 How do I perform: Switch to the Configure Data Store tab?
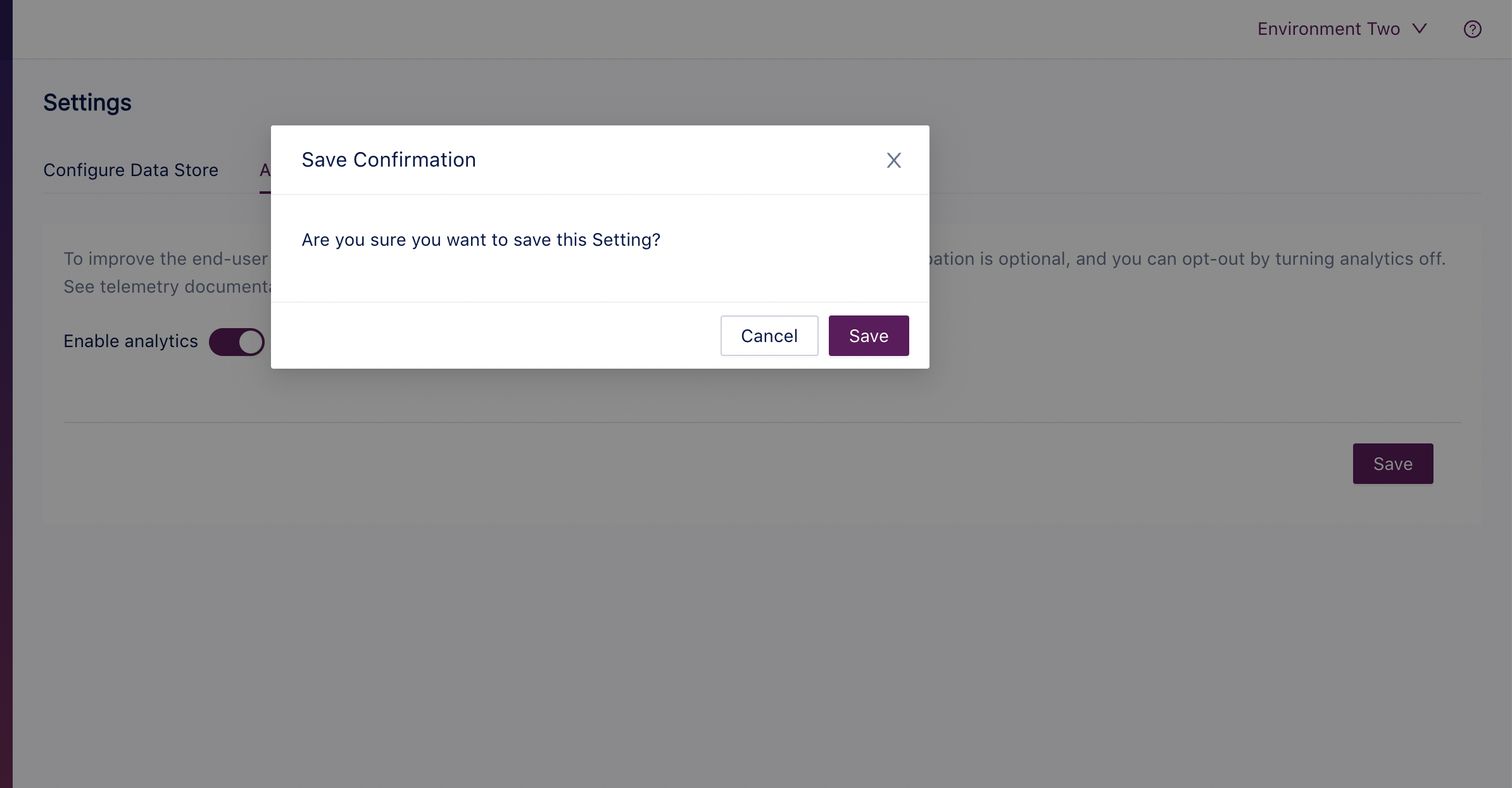point(130,170)
